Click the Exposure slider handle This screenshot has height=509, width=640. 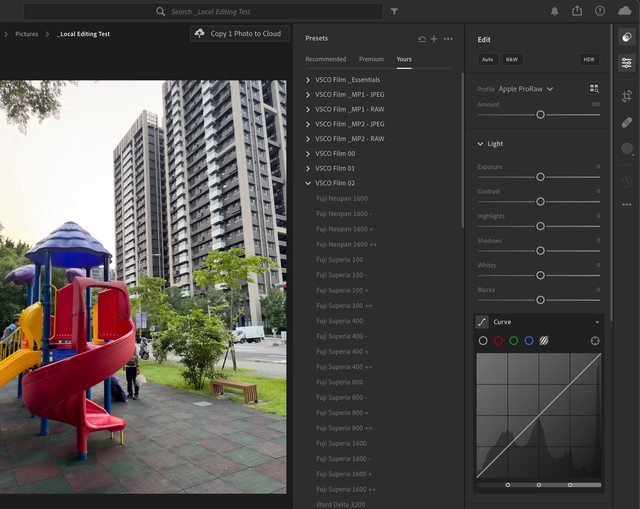[x=540, y=177]
